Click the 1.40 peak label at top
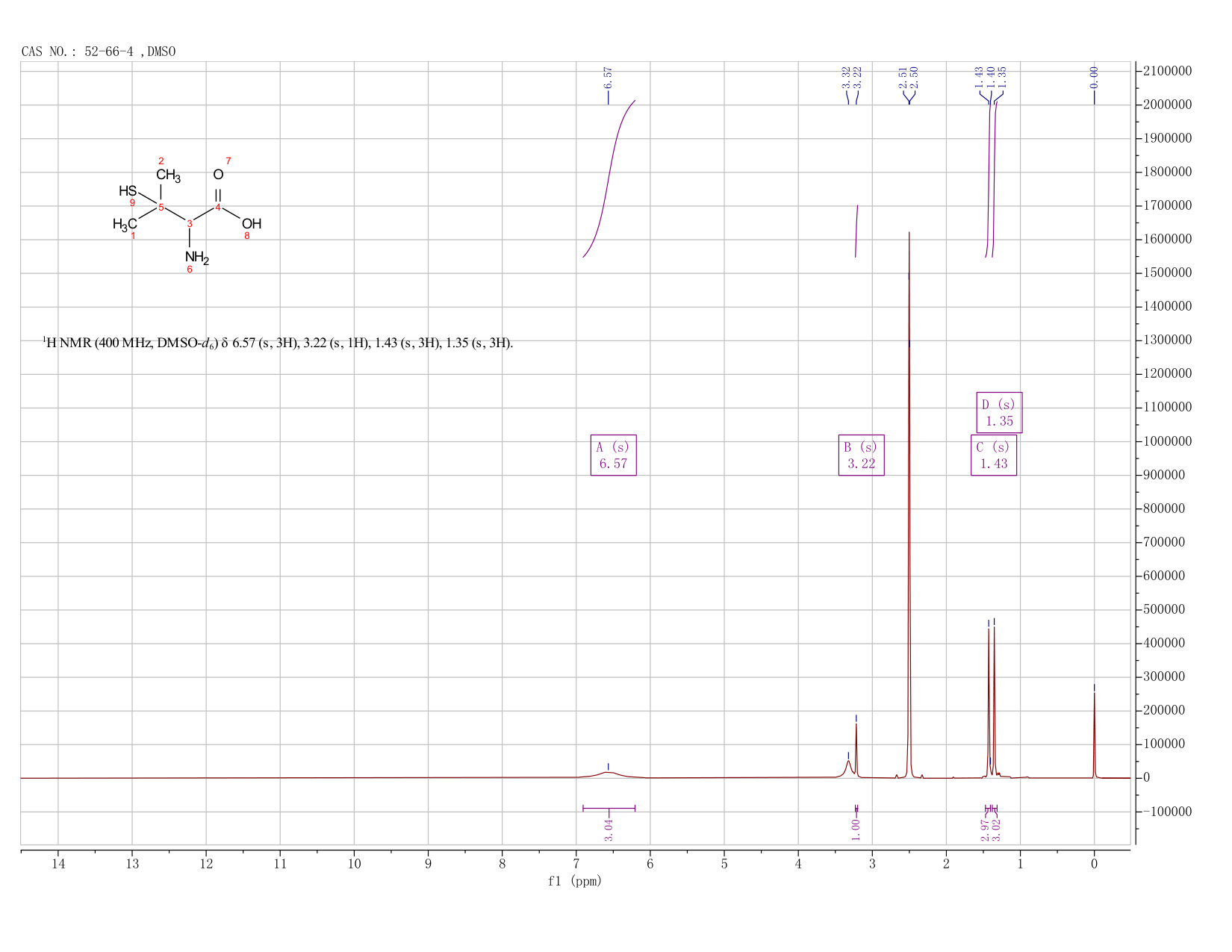 991,77
